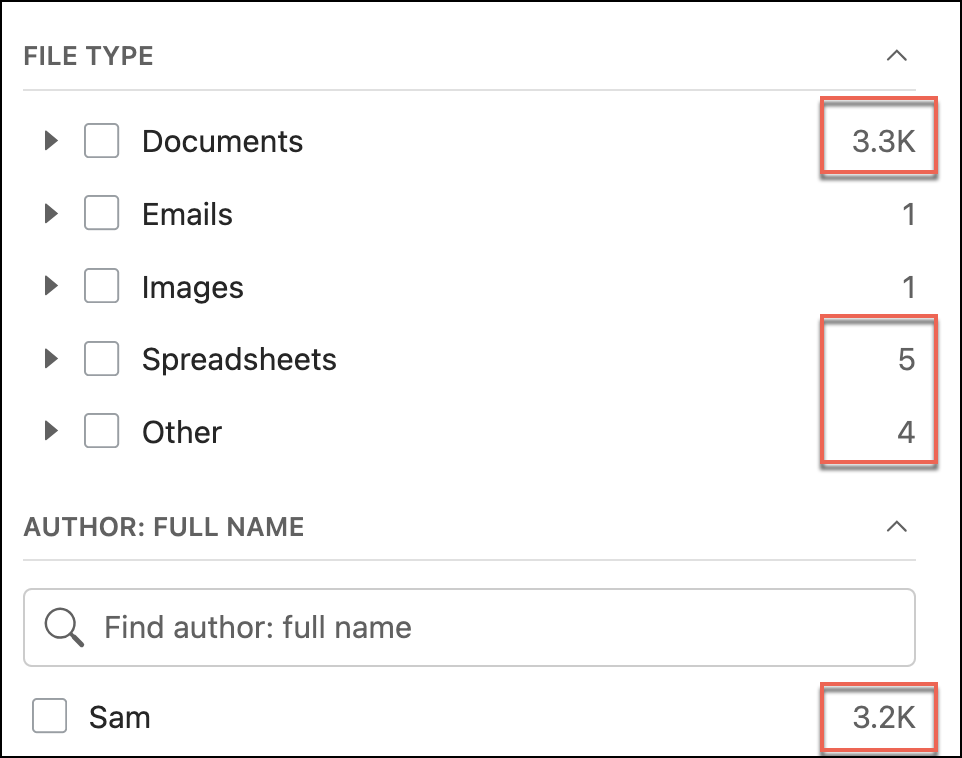The image size is (962, 758).
Task: Expand the Emails disclosure triangle
Action: (x=52, y=214)
